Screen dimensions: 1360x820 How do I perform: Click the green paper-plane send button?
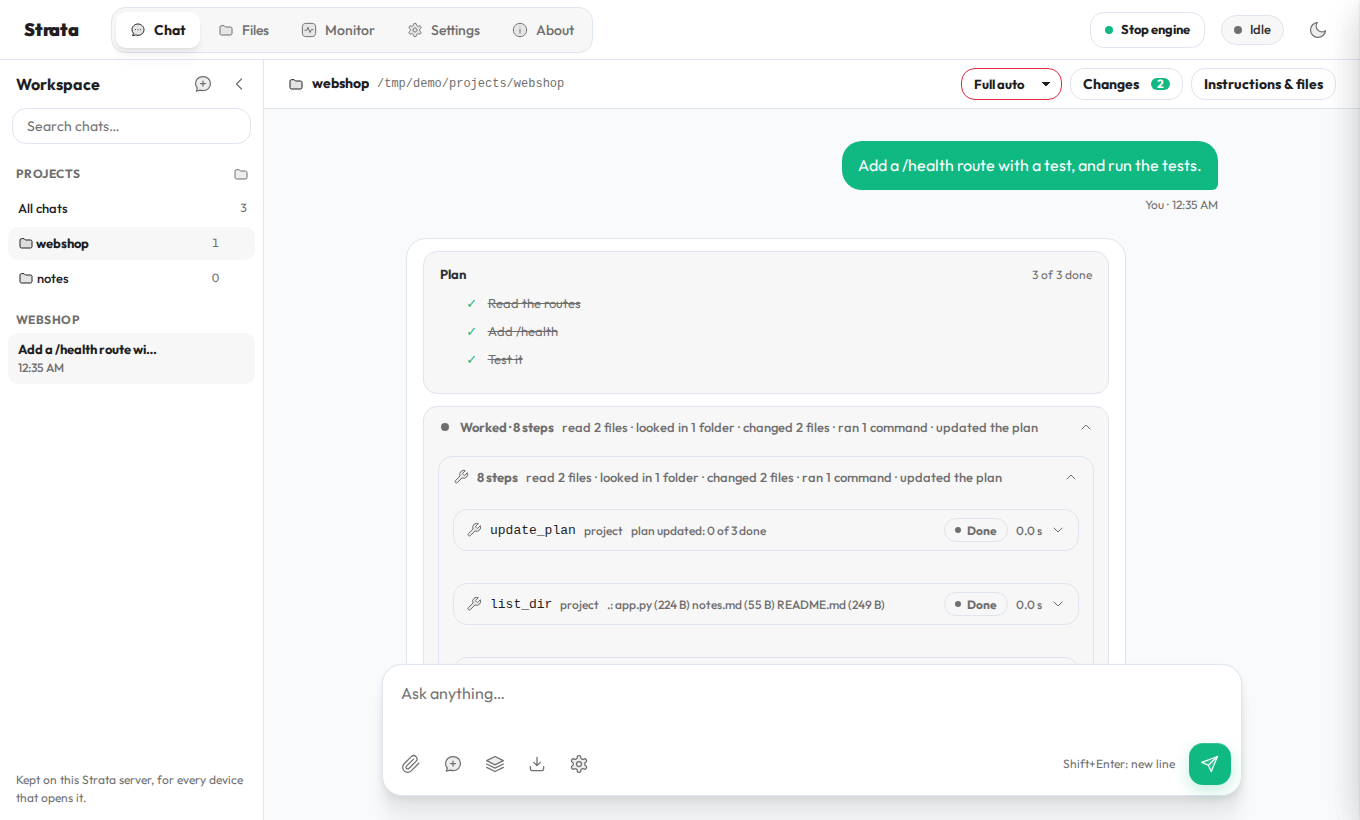(x=1210, y=764)
